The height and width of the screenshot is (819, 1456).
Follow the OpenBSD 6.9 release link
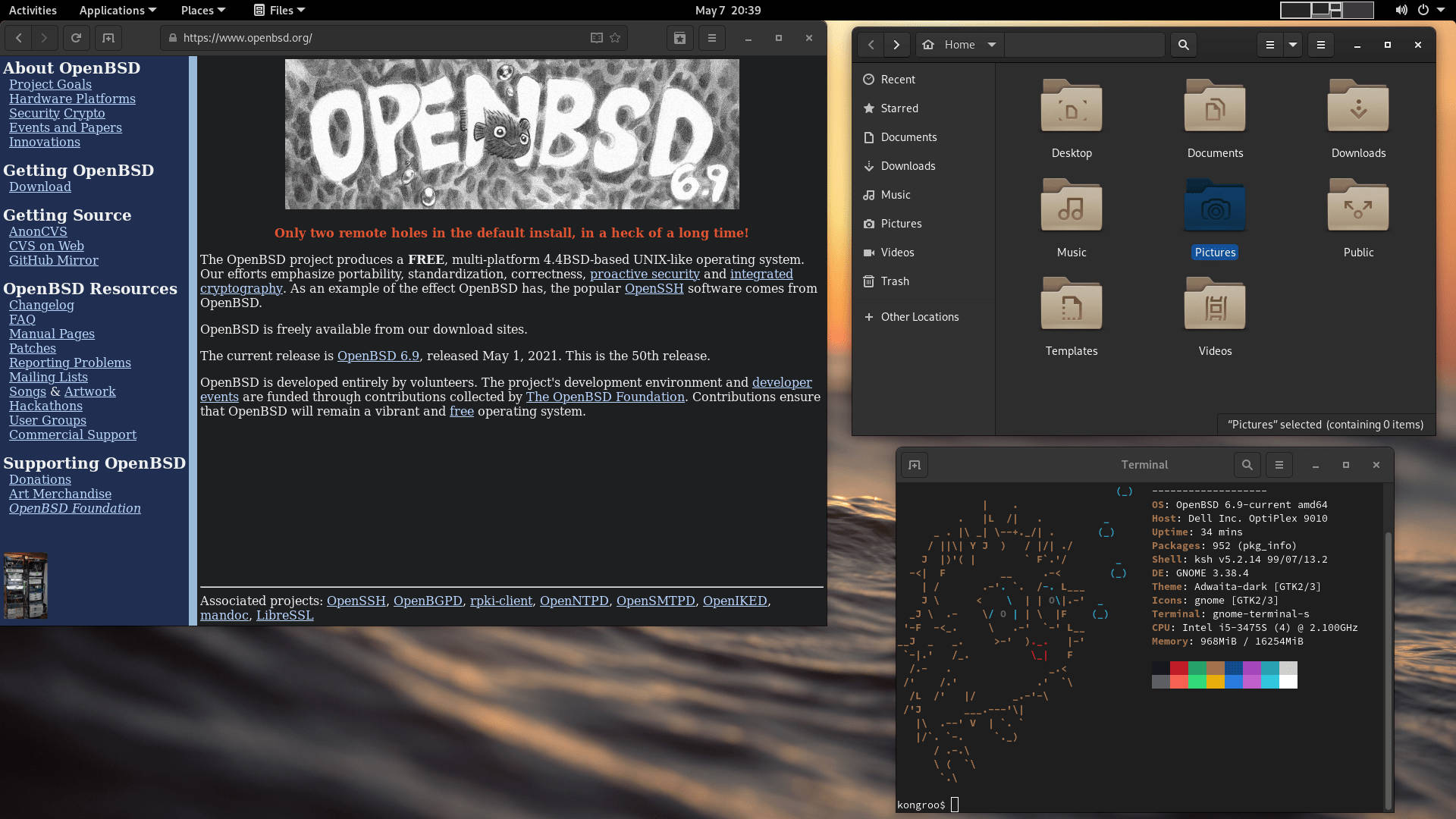378,356
